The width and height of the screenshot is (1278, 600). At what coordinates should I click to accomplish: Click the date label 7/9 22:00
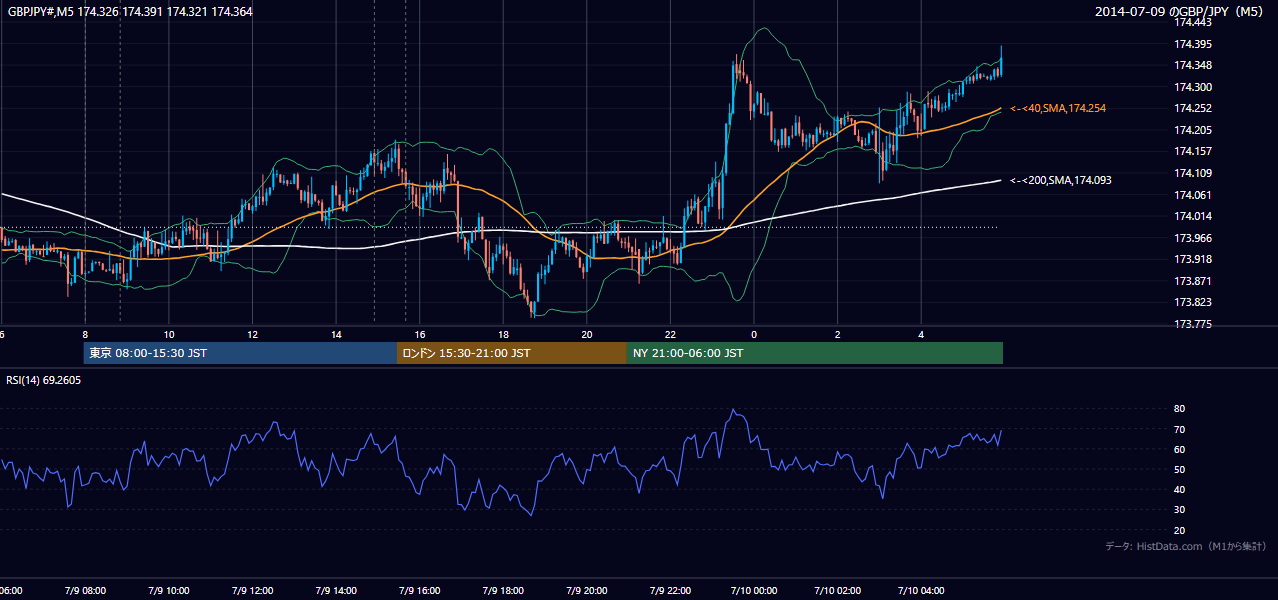coord(670,591)
